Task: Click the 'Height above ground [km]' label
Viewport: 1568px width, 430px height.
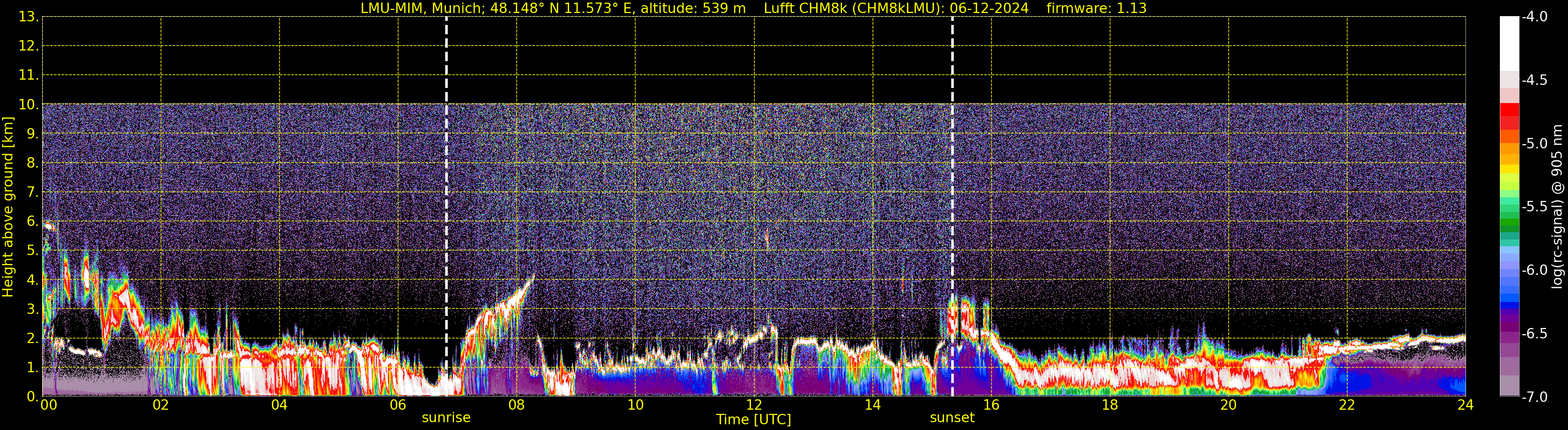Action: click(x=8, y=207)
